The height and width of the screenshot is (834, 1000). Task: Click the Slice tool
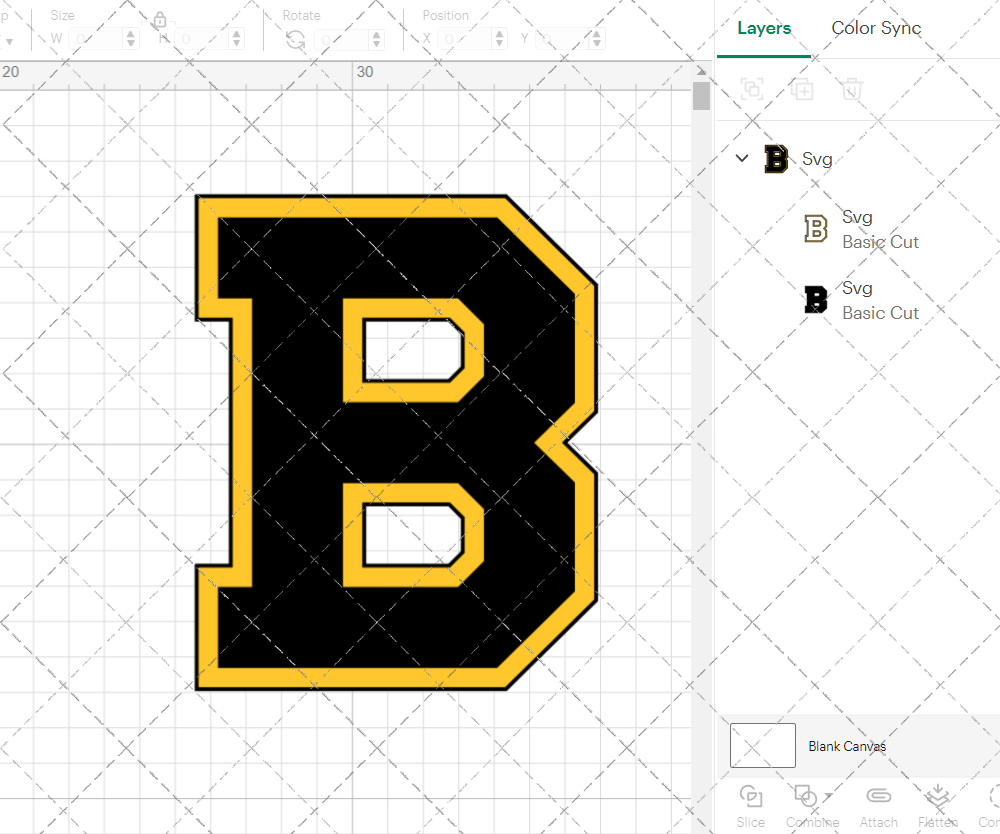click(751, 807)
